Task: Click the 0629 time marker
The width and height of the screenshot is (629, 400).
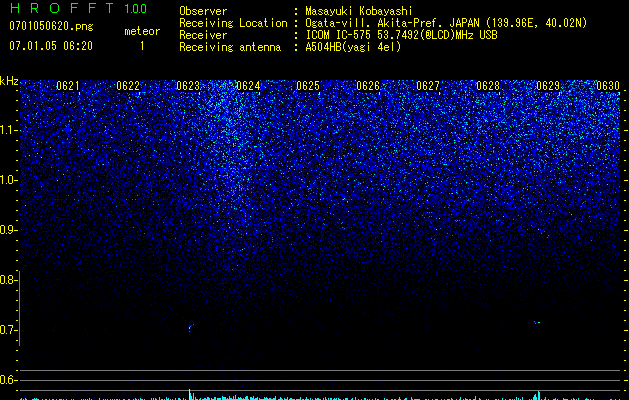Action: coord(548,86)
